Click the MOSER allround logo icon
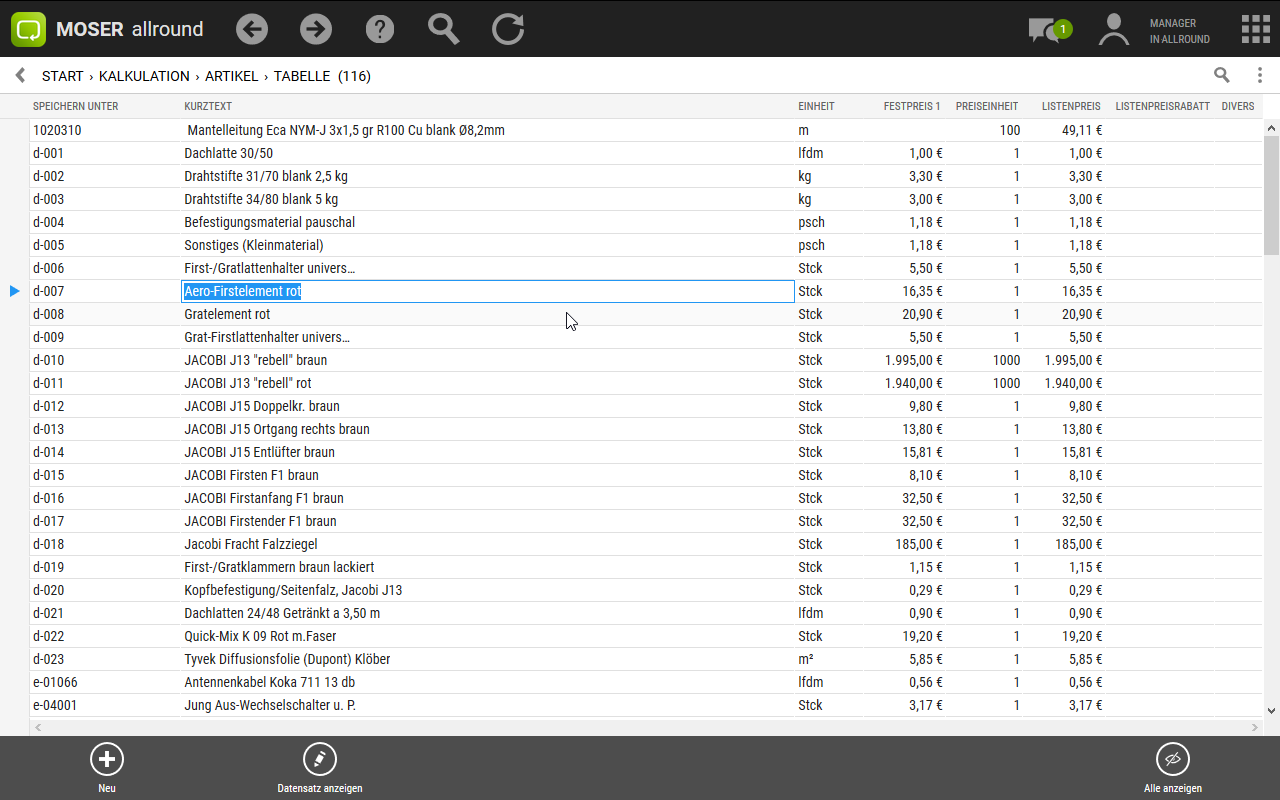This screenshot has height=800, width=1280. (x=29, y=29)
